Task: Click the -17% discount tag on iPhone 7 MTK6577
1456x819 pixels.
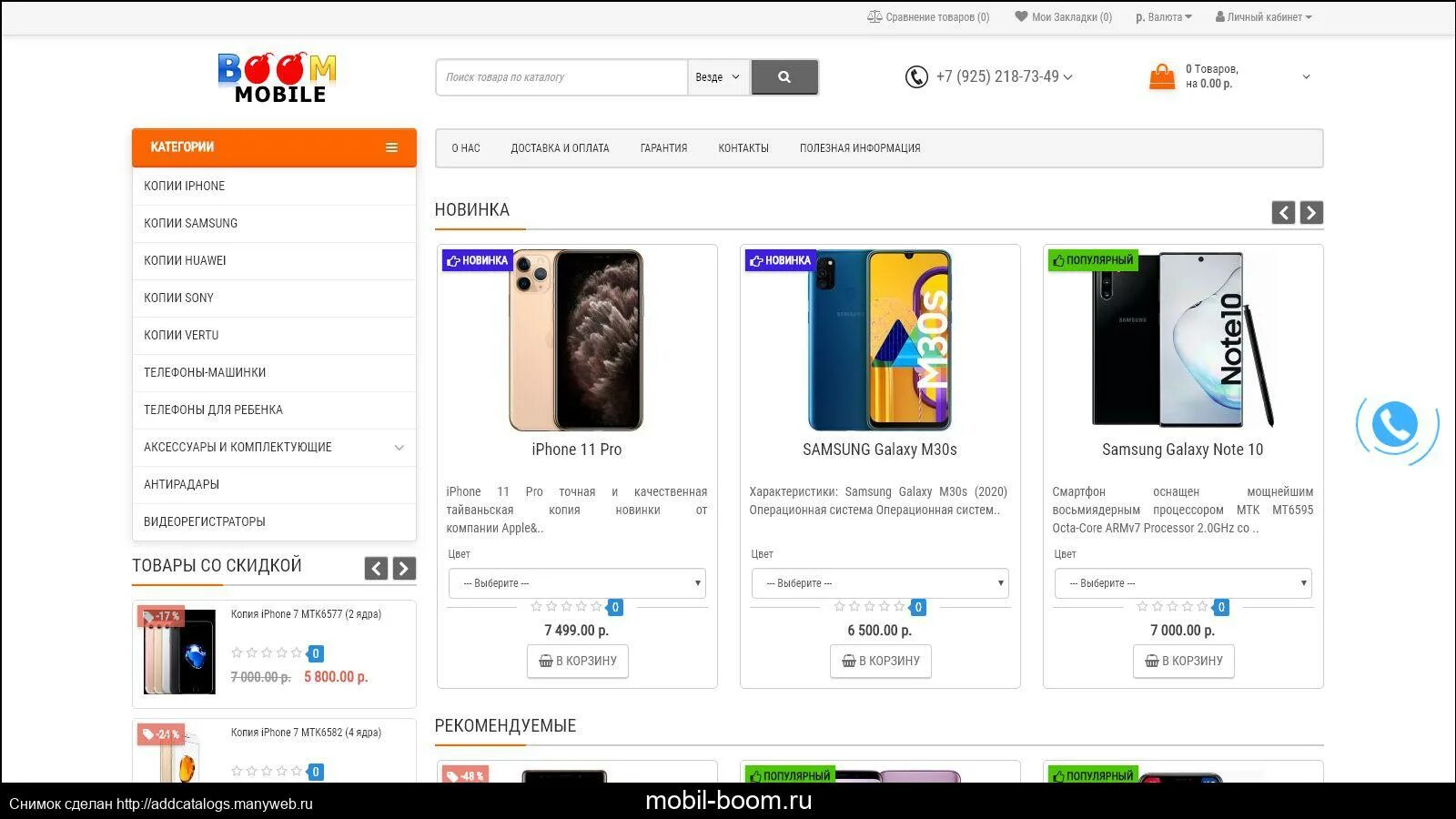Action: click(161, 616)
